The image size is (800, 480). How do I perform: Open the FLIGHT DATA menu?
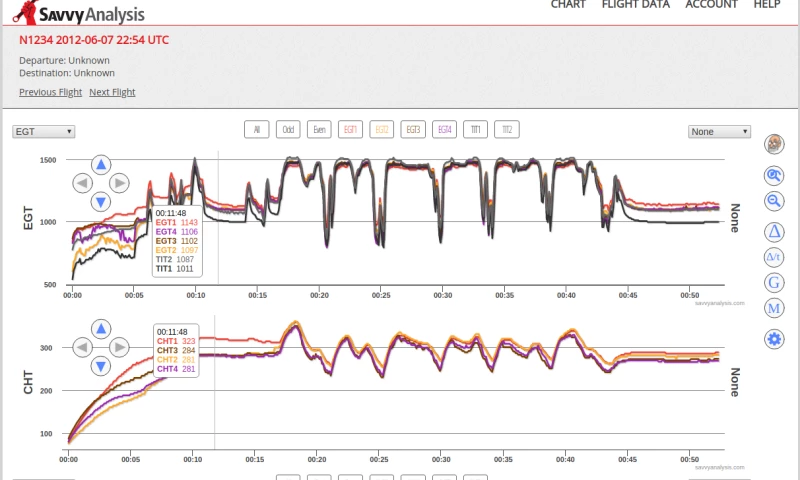pos(635,5)
